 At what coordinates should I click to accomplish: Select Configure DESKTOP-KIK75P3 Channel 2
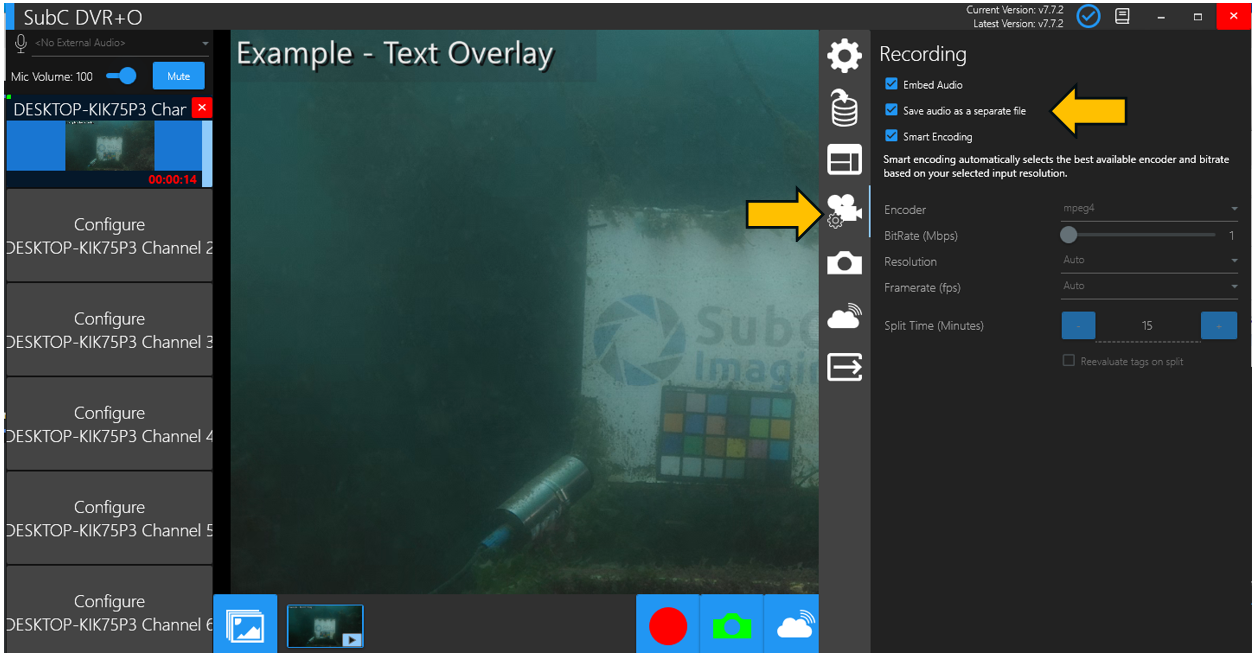point(109,236)
